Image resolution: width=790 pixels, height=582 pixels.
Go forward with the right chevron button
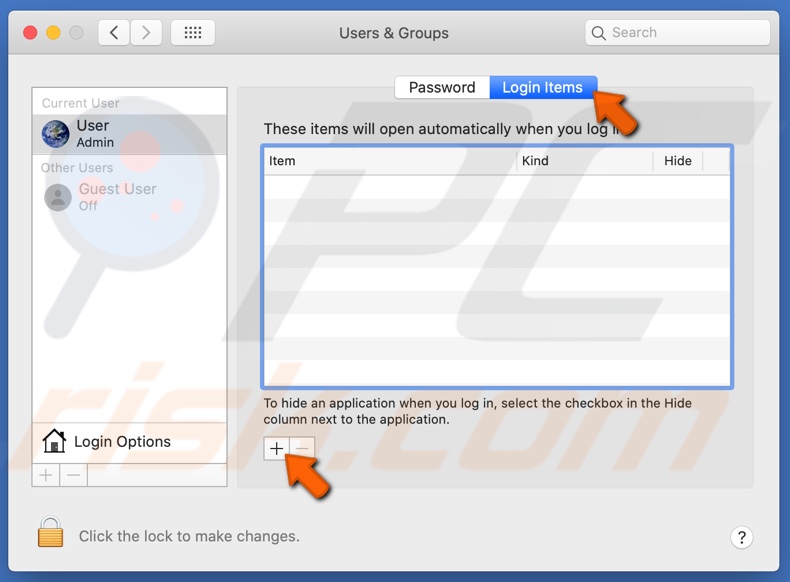tap(146, 33)
